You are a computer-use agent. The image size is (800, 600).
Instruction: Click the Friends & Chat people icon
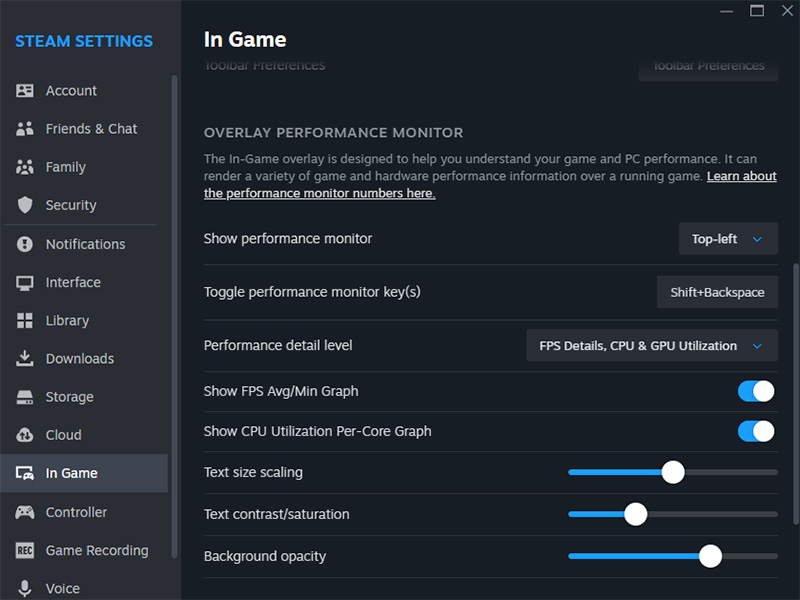(x=26, y=129)
